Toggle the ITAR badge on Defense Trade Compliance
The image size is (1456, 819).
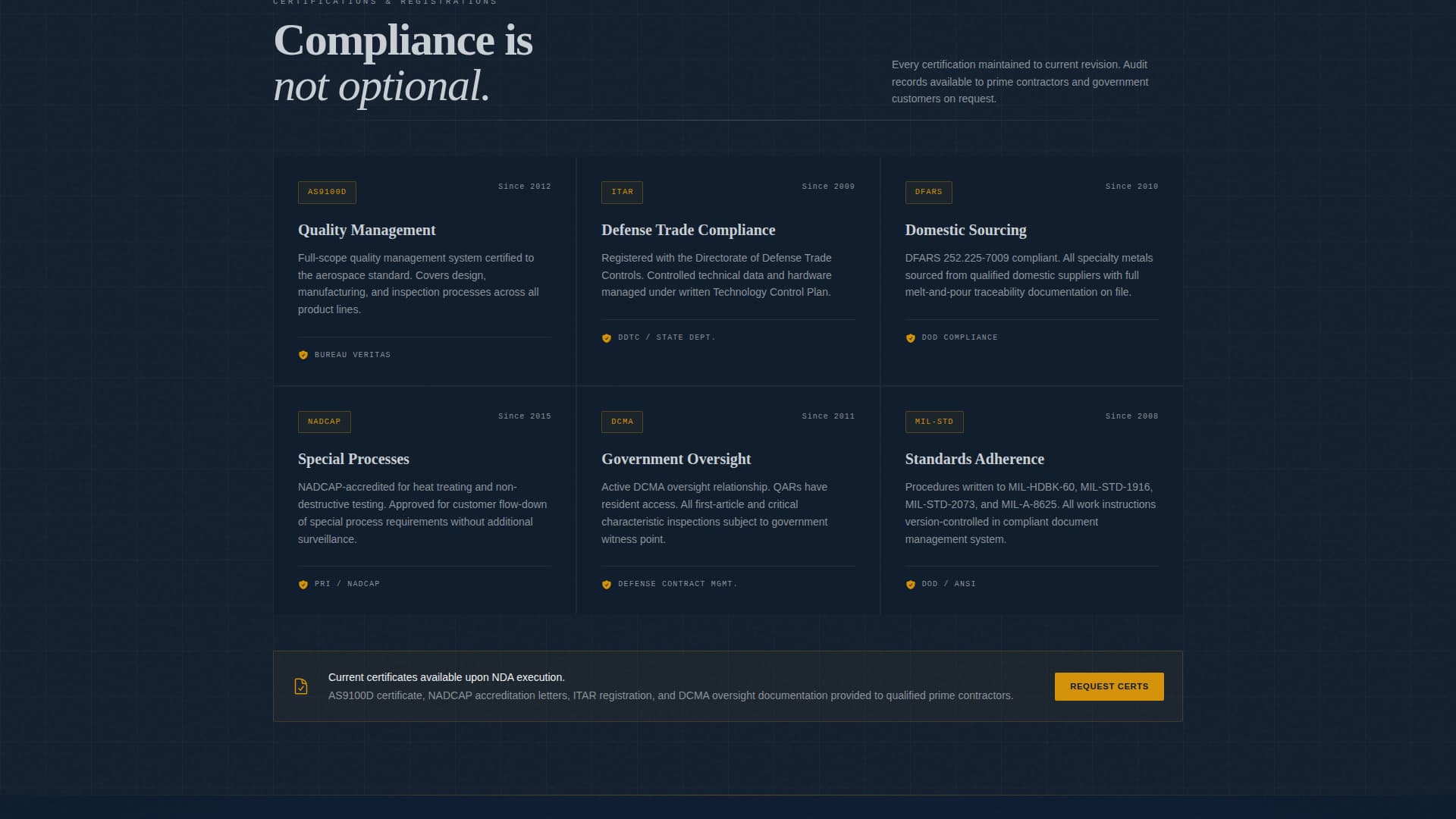pyautogui.click(x=622, y=192)
